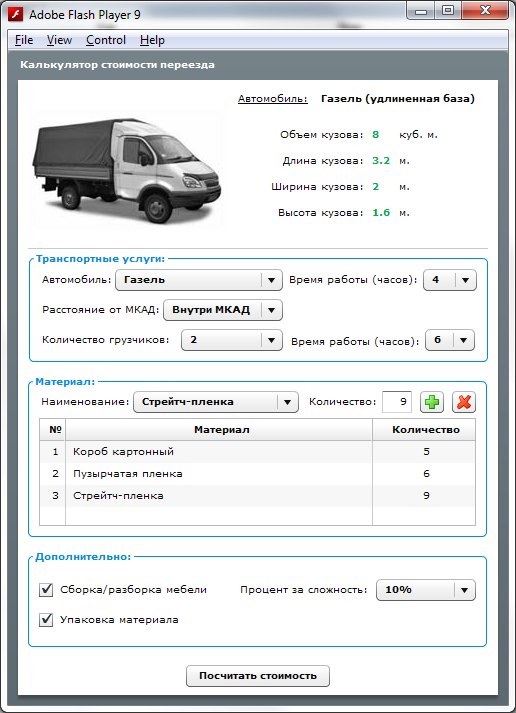516x713 pixels.
Task: Click the Ширина кузова value 2
Action: 376,186
